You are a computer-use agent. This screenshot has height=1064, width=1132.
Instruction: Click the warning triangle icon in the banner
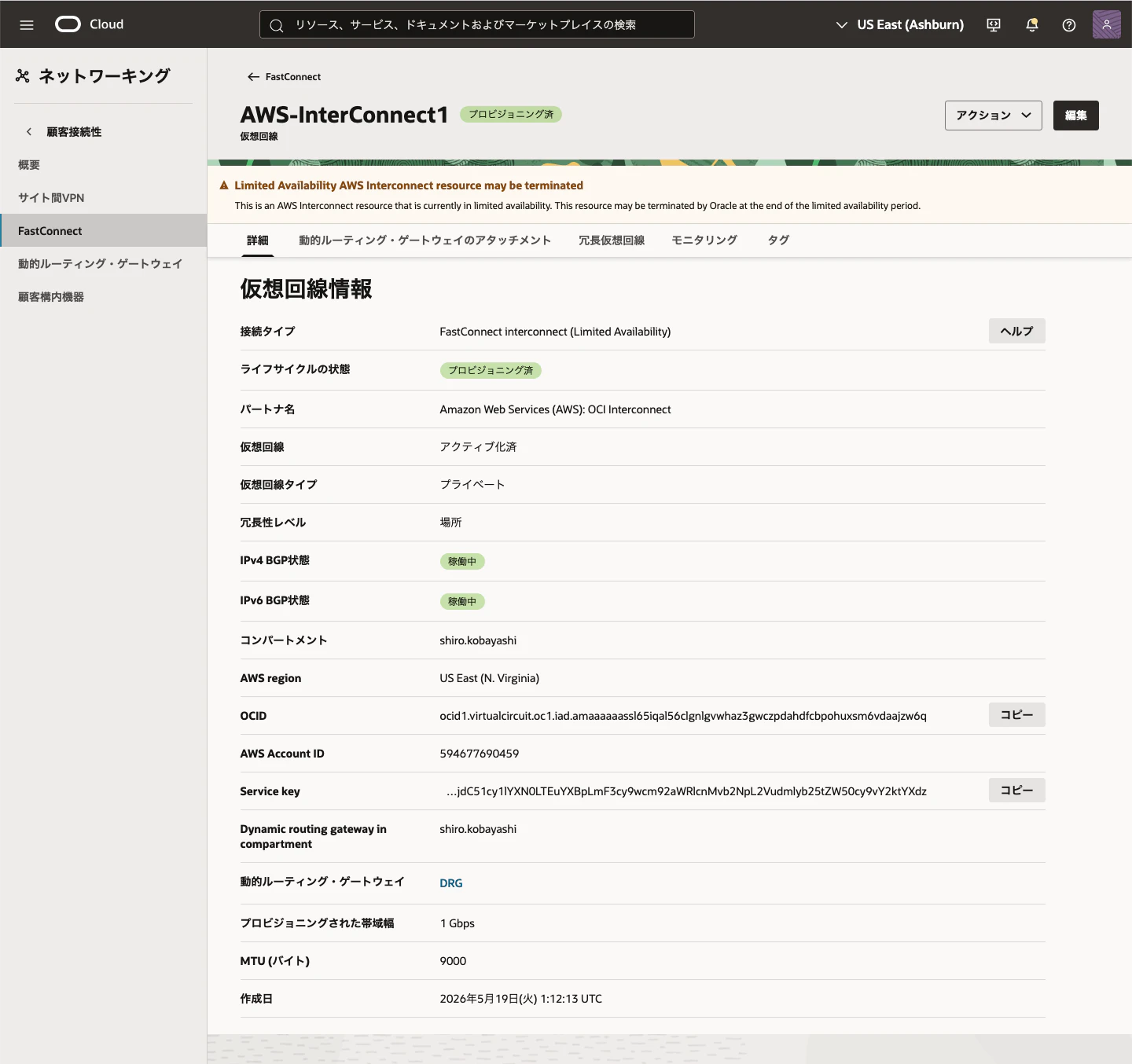(x=224, y=185)
